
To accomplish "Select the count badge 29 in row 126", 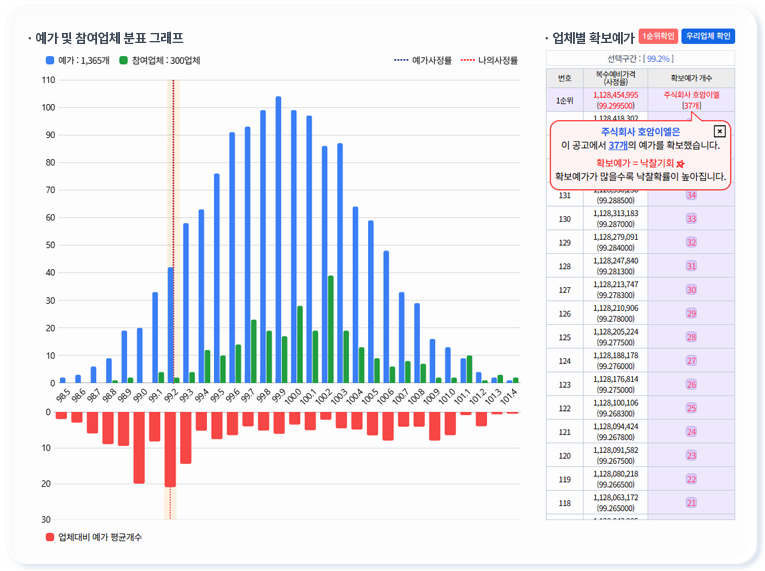I will tap(691, 313).
